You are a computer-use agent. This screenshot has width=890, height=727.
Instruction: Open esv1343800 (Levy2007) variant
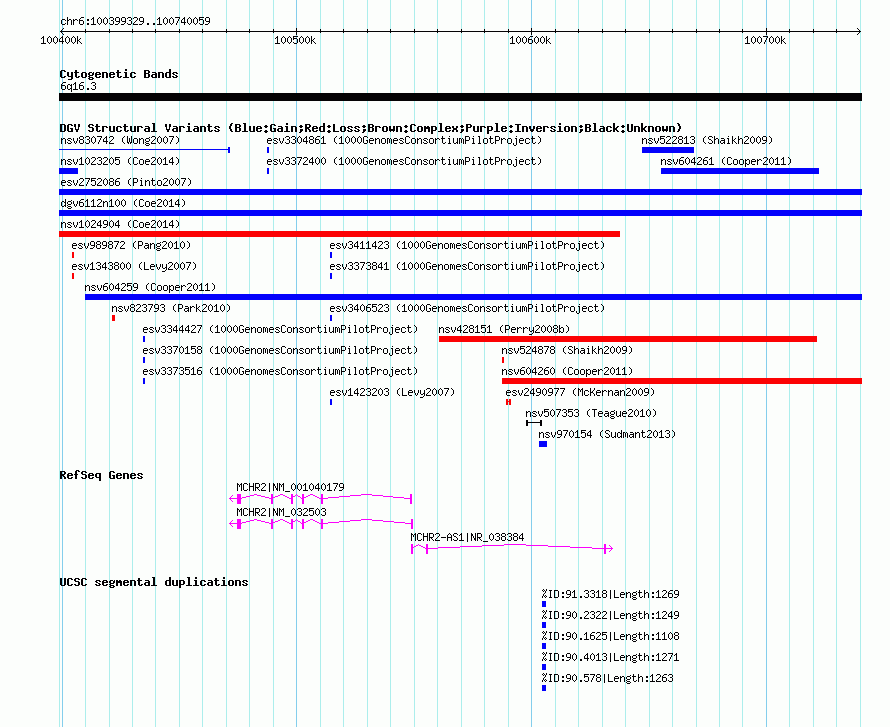[x=134, y=266]
